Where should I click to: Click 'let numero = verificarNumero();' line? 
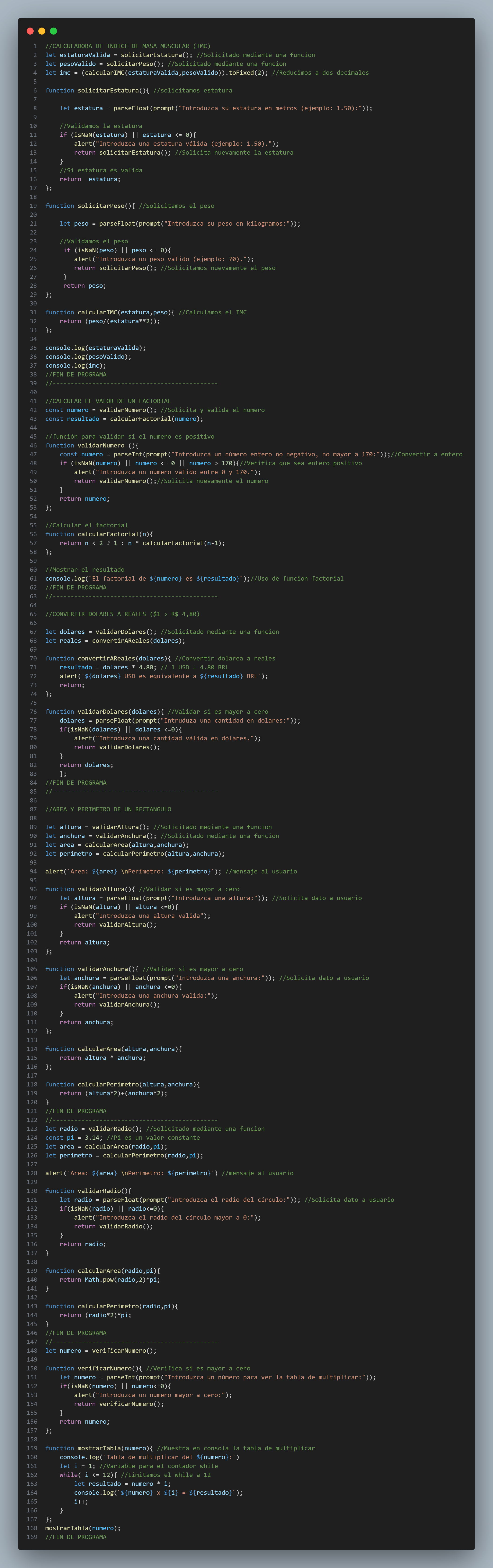coord(101,1351)
